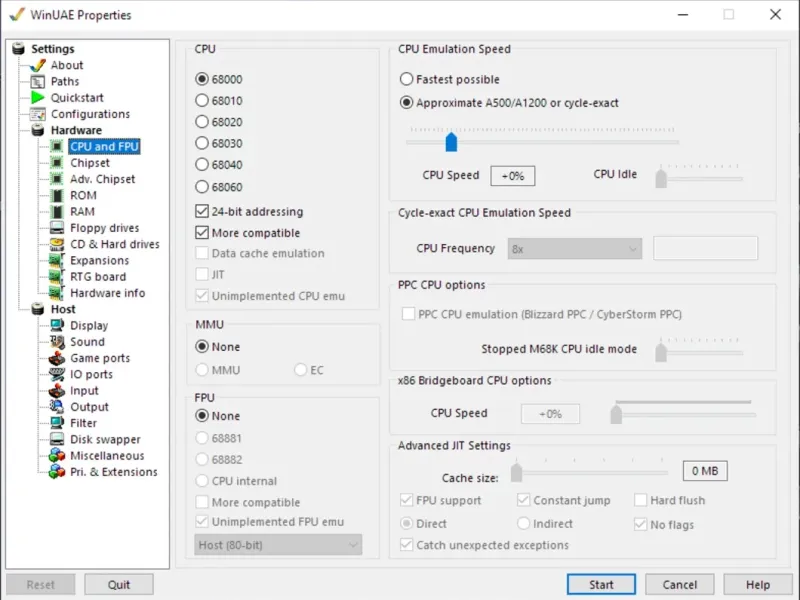800x600 pixels.
Task: Click the Display monitor icon
Action: 57,326
